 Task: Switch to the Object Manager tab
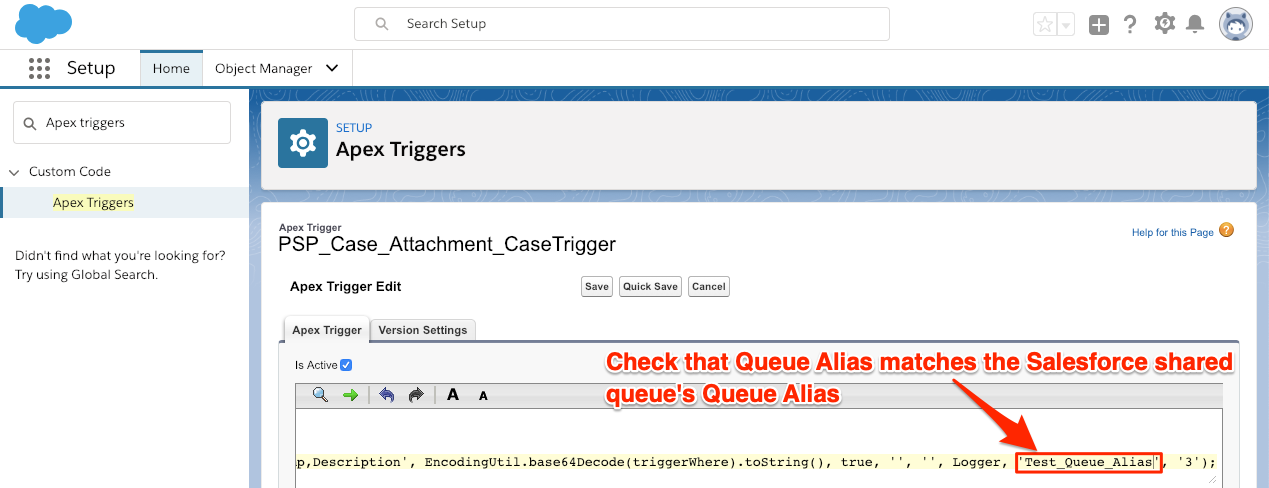264,68
